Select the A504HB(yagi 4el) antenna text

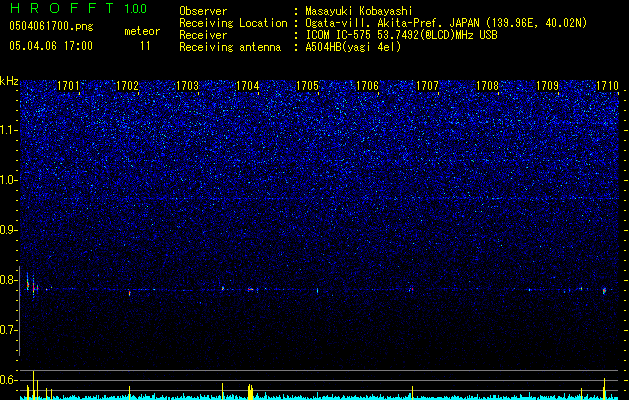353,47
